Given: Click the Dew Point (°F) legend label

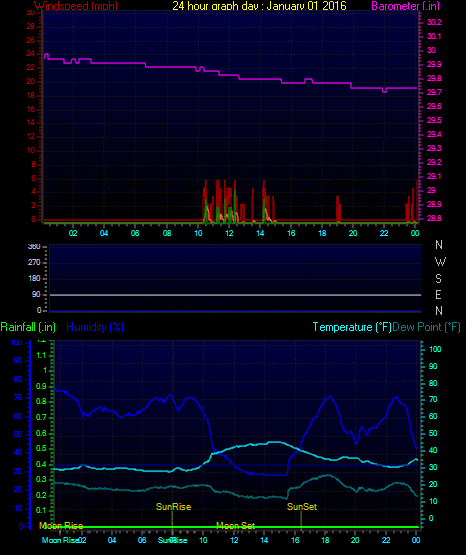Looking at the screenshot, I should pyautogui.click(x=427, y=327).
